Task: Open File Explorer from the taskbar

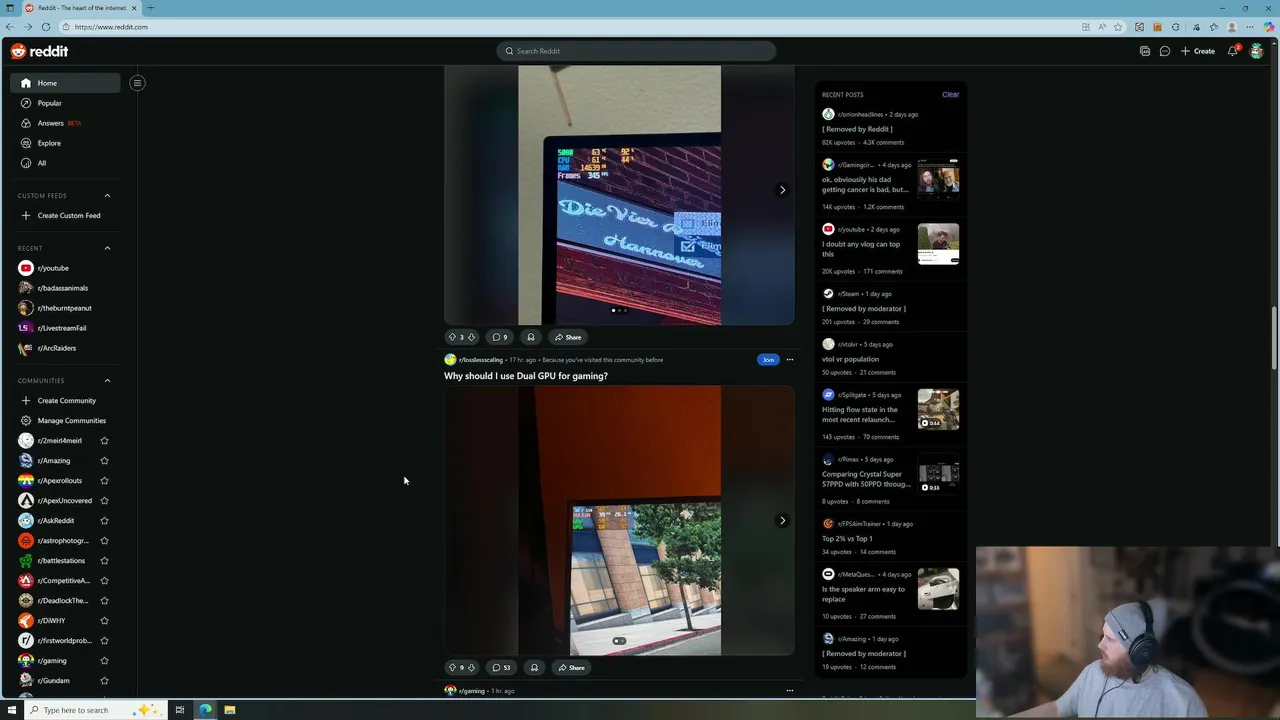Action: [x=230, y=710]
